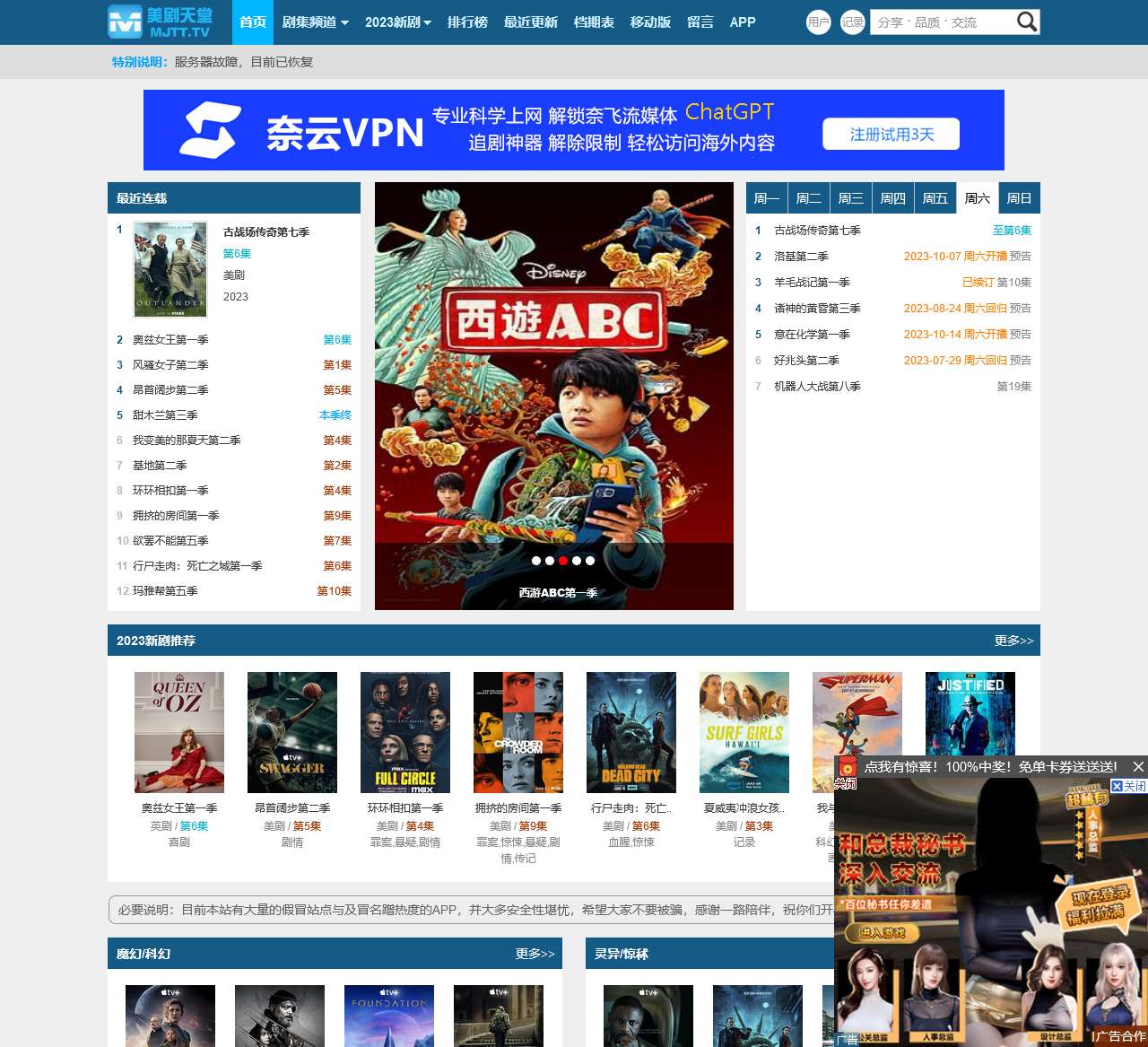
Task: Select the 周六 schedule tab
Action: tap(977, 198)
